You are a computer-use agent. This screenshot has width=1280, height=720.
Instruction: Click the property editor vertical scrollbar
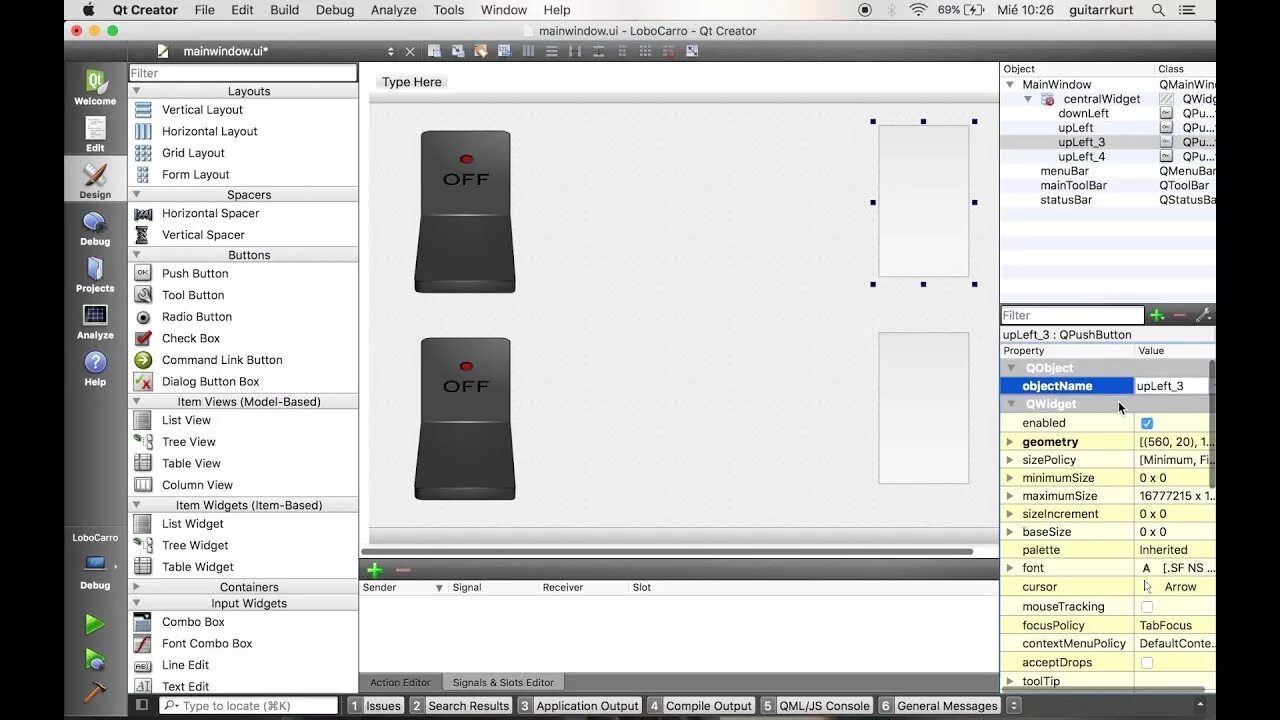coord(1212,424)
